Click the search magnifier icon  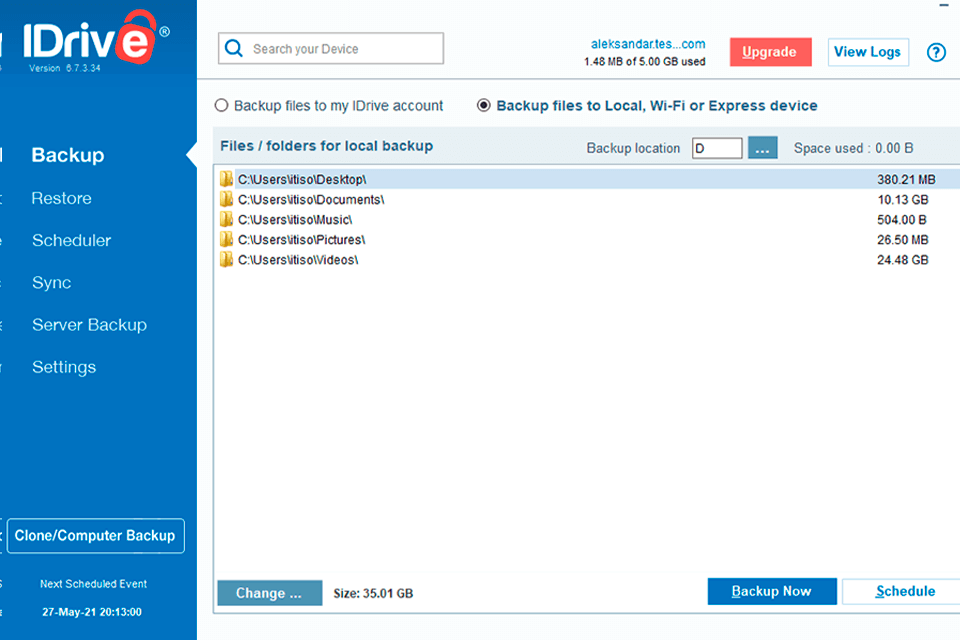[x=234, y=48]
